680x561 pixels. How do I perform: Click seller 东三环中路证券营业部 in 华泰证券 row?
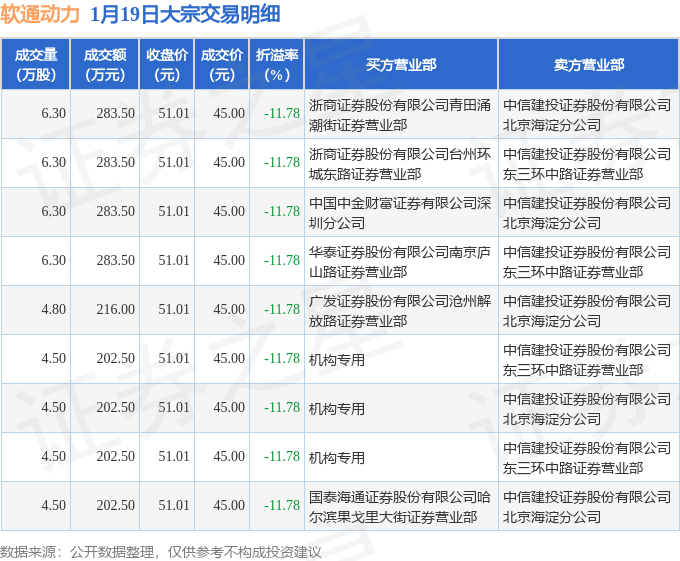click(587, 262)
